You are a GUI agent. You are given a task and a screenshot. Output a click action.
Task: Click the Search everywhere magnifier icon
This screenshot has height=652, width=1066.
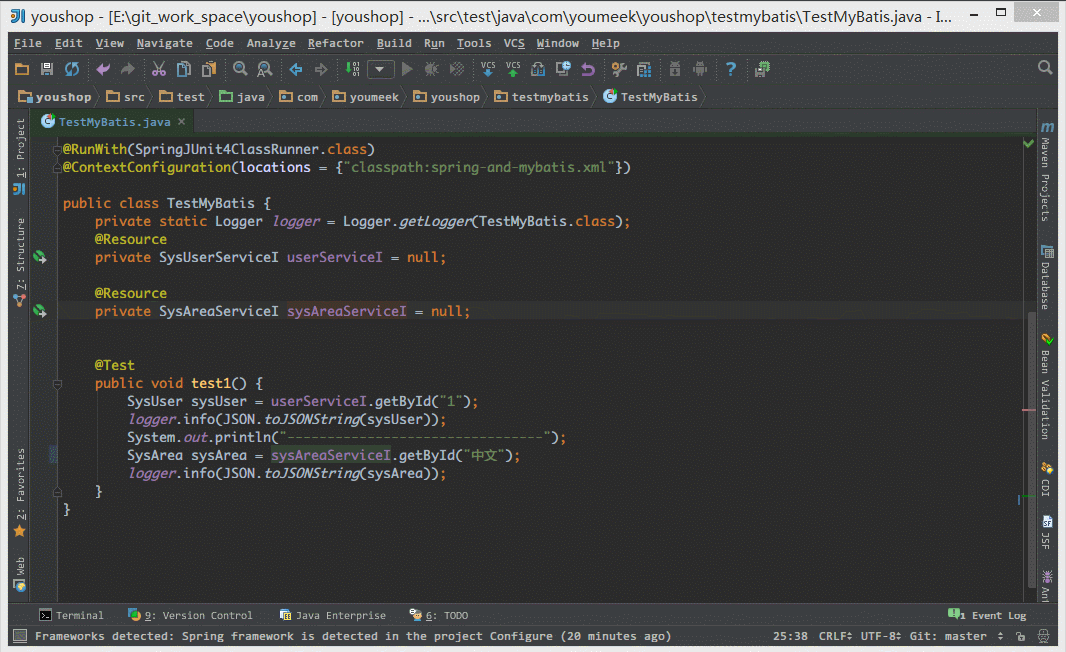point(1045,67)
